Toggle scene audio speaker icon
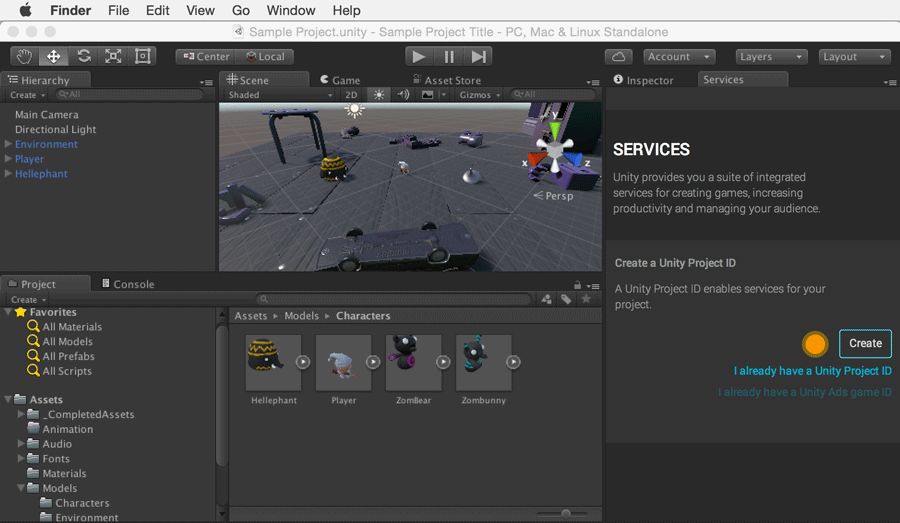Image resolution: width=900 pixels, height=523 pixels. [403, 95]
